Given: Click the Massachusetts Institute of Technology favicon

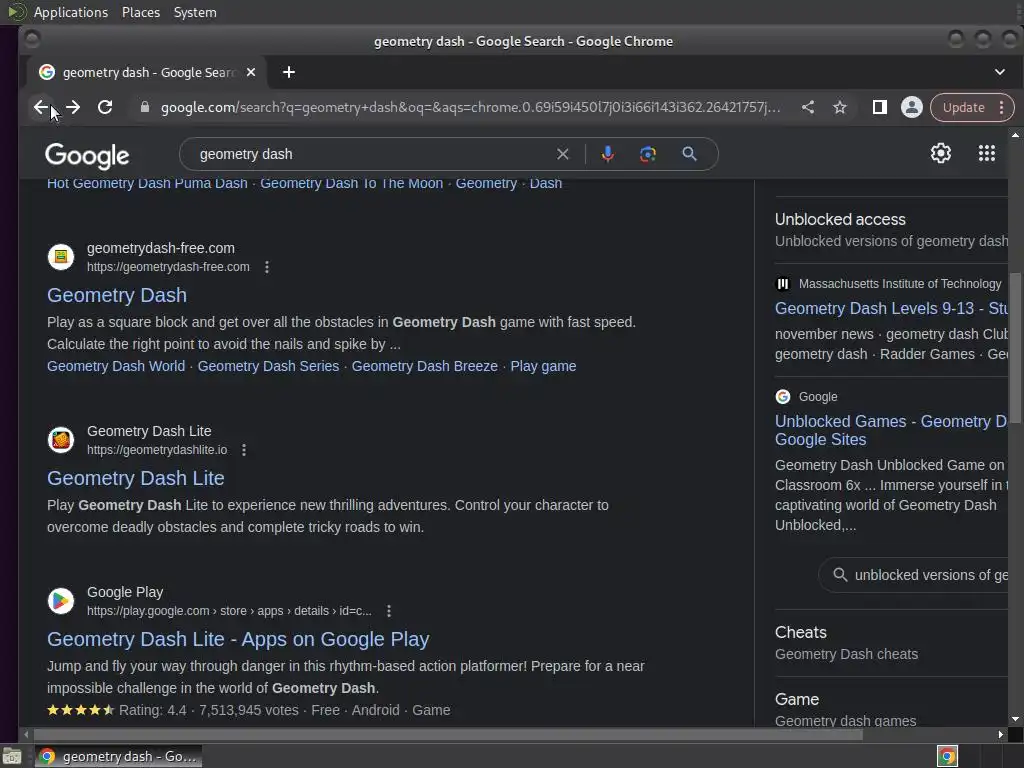Looking at the screenshot, I should (782, 284).
